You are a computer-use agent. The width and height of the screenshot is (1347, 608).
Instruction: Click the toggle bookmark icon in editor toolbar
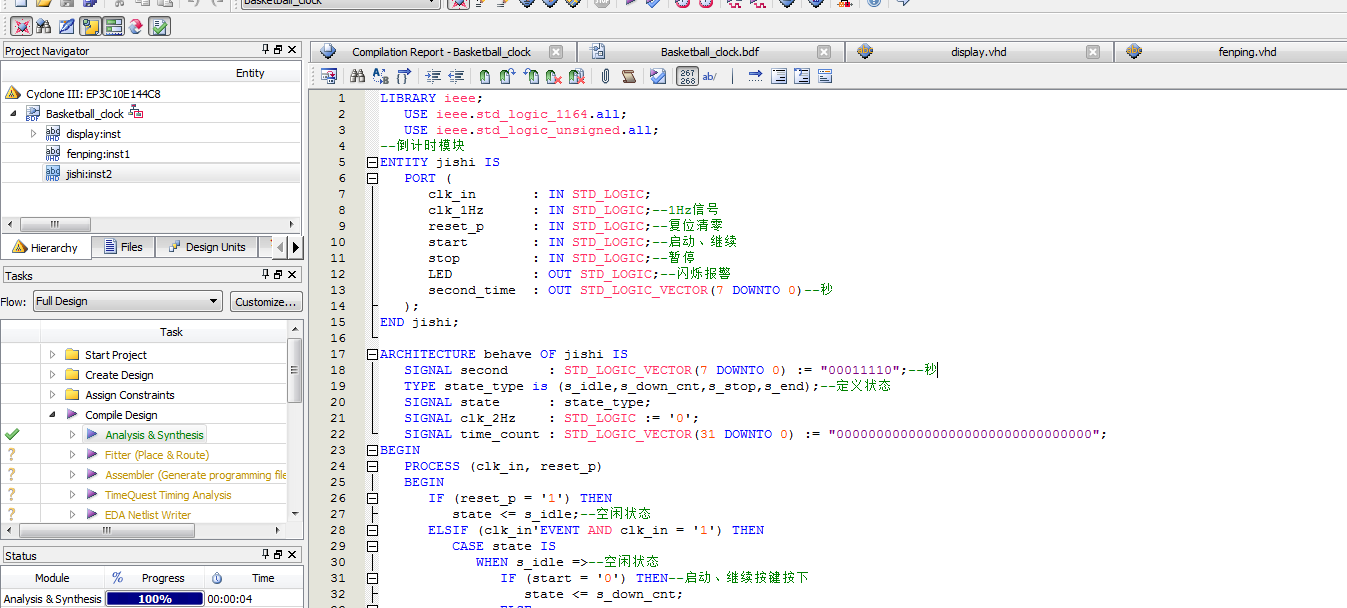(484, 76)
